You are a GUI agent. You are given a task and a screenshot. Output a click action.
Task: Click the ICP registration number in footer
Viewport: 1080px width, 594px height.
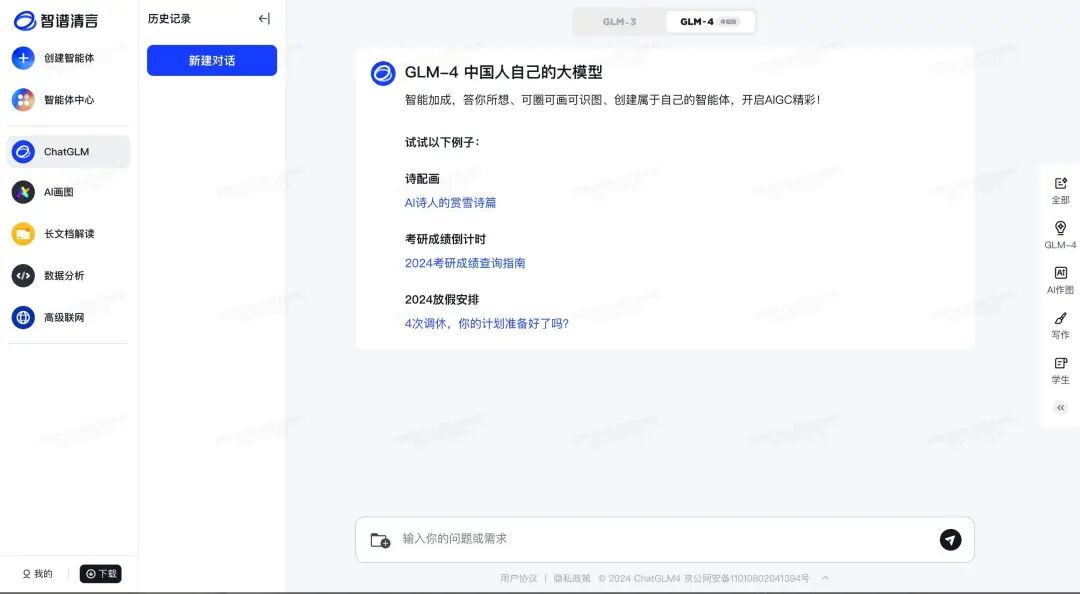point(747,578)
